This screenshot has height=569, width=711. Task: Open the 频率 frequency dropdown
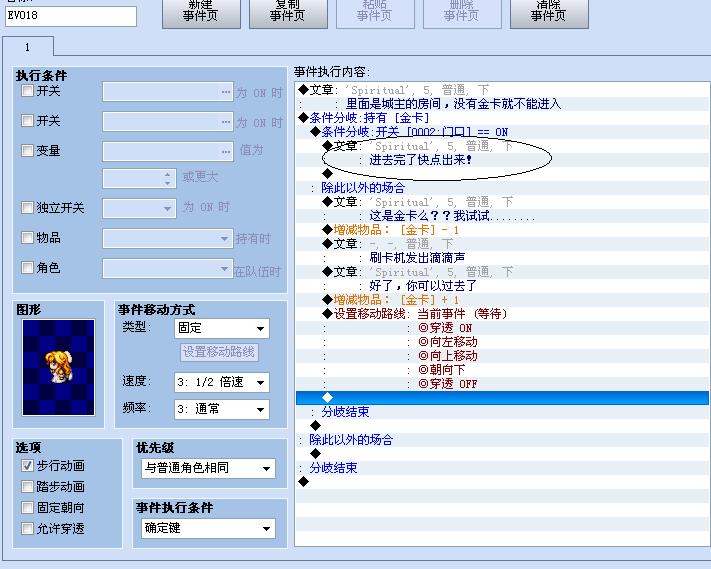pyautogui.click(x=222, y=409)
